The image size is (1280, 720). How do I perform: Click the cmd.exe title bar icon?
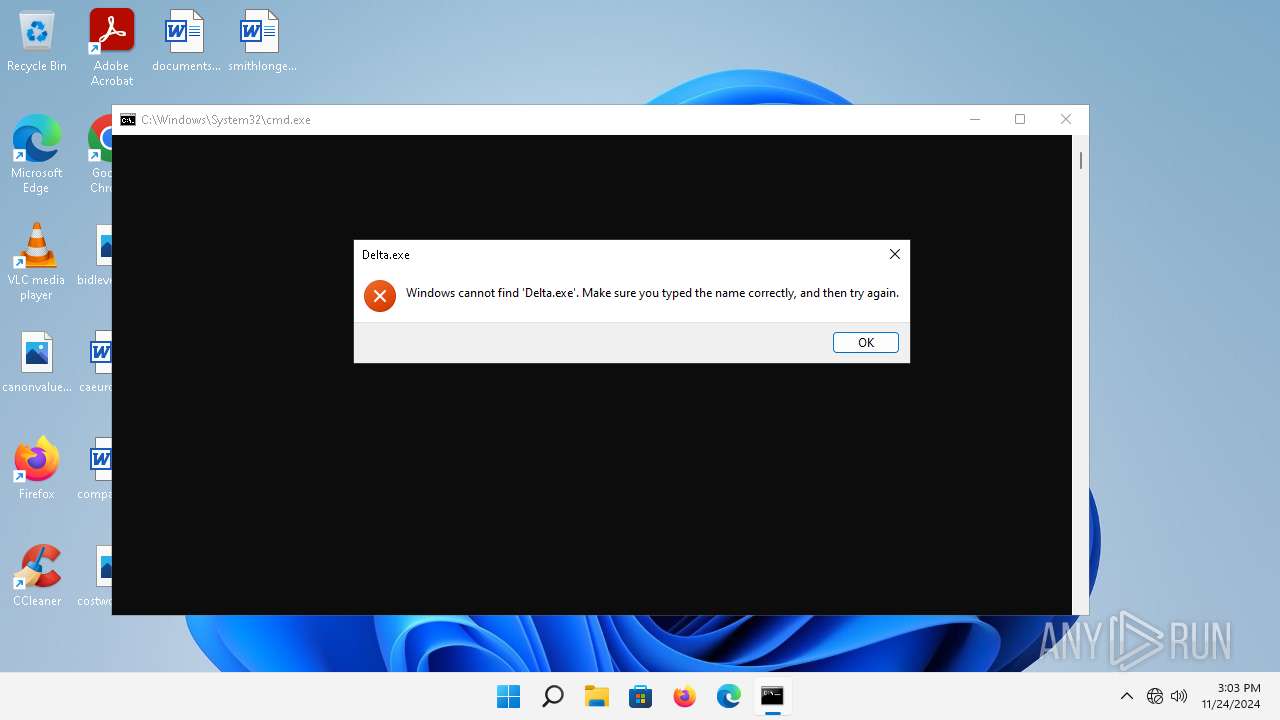coord(128,120)
